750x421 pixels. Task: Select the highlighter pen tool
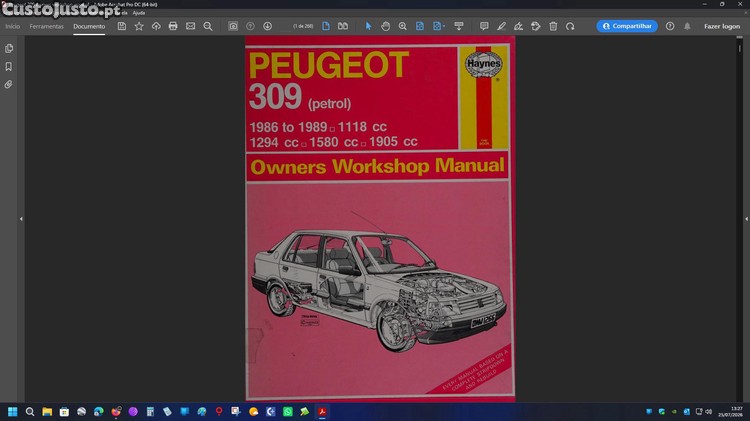pos(501,26)
